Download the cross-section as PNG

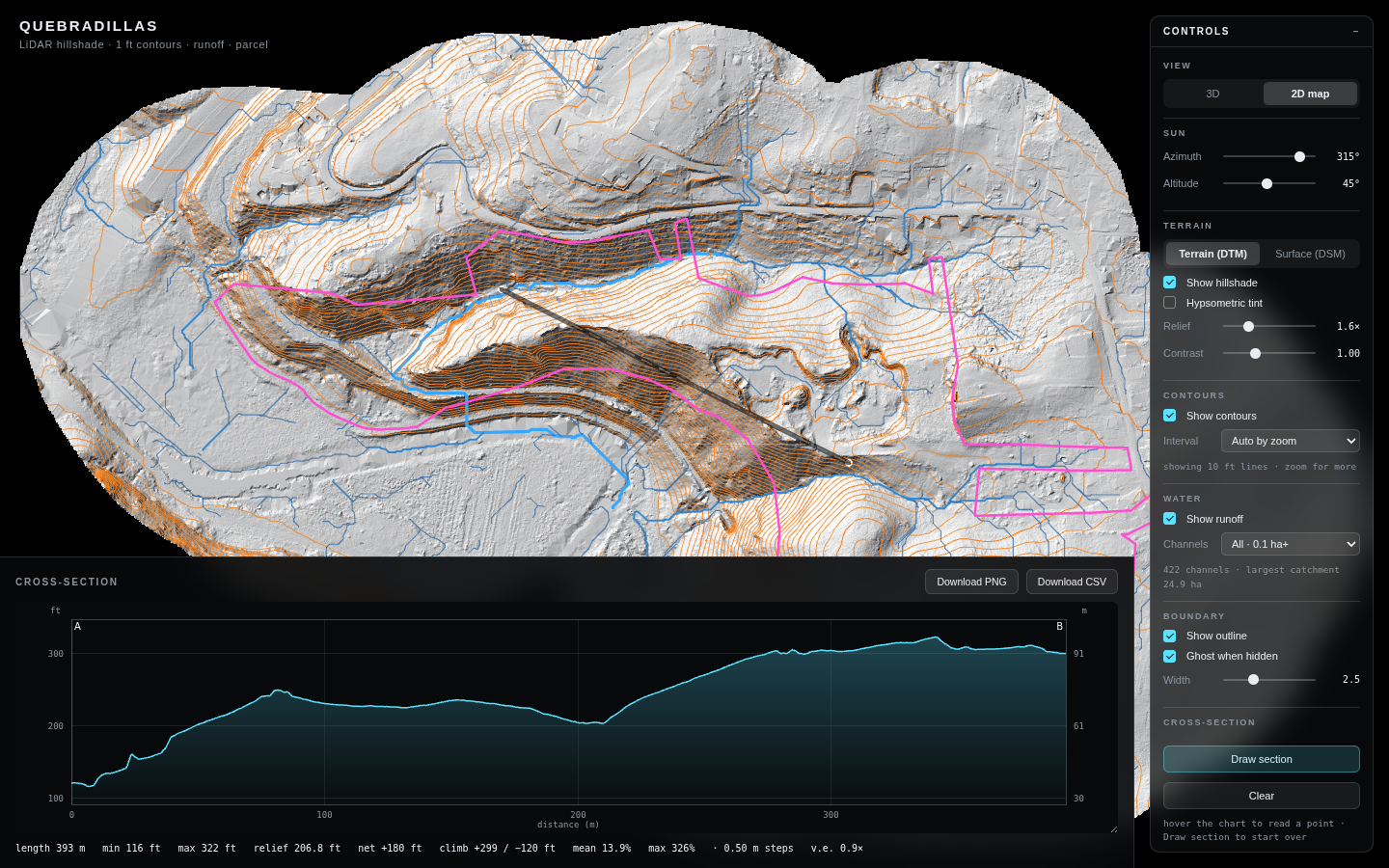(x=971, y=582)
